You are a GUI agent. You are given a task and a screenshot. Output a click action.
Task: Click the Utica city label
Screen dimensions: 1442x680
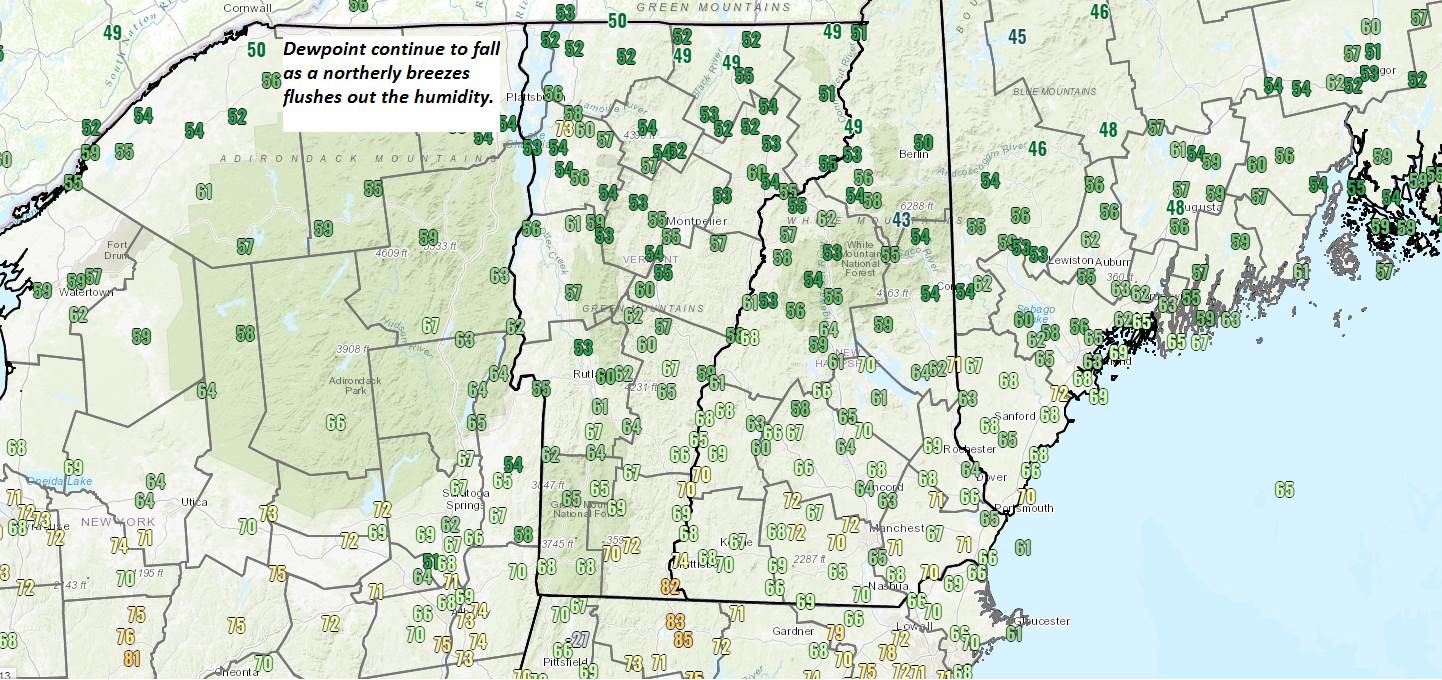click(x=194, y=501)
